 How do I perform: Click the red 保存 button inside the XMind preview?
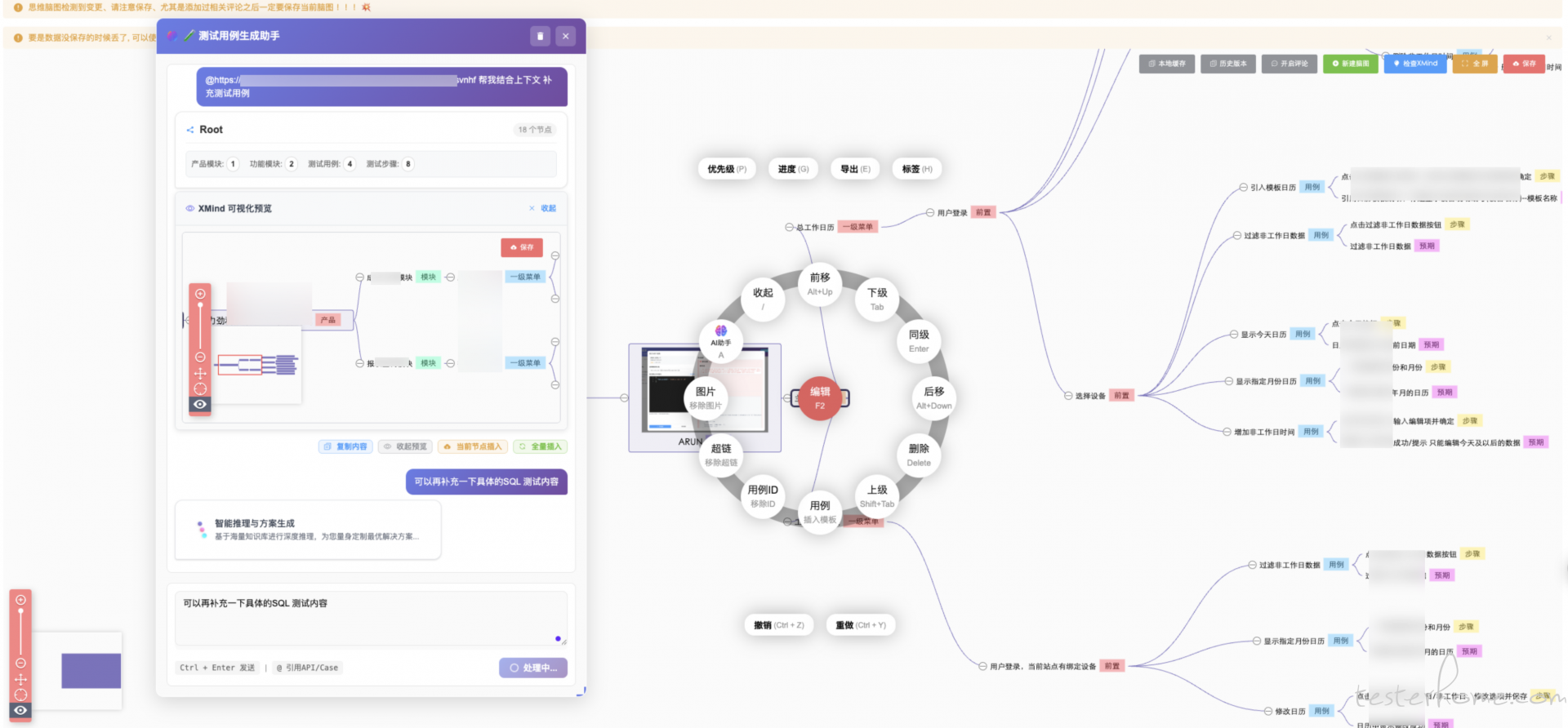(x=521, y=247)
